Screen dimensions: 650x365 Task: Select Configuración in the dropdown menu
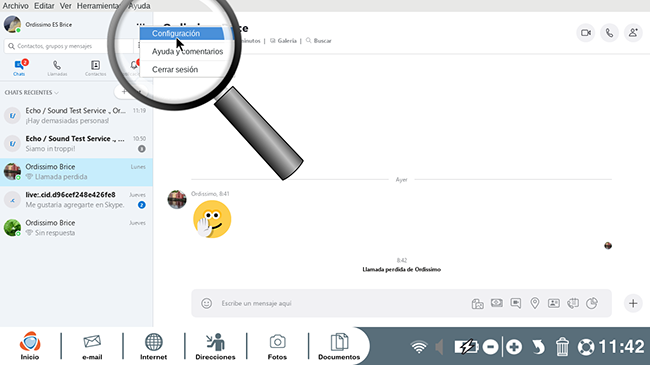[182, 34]
